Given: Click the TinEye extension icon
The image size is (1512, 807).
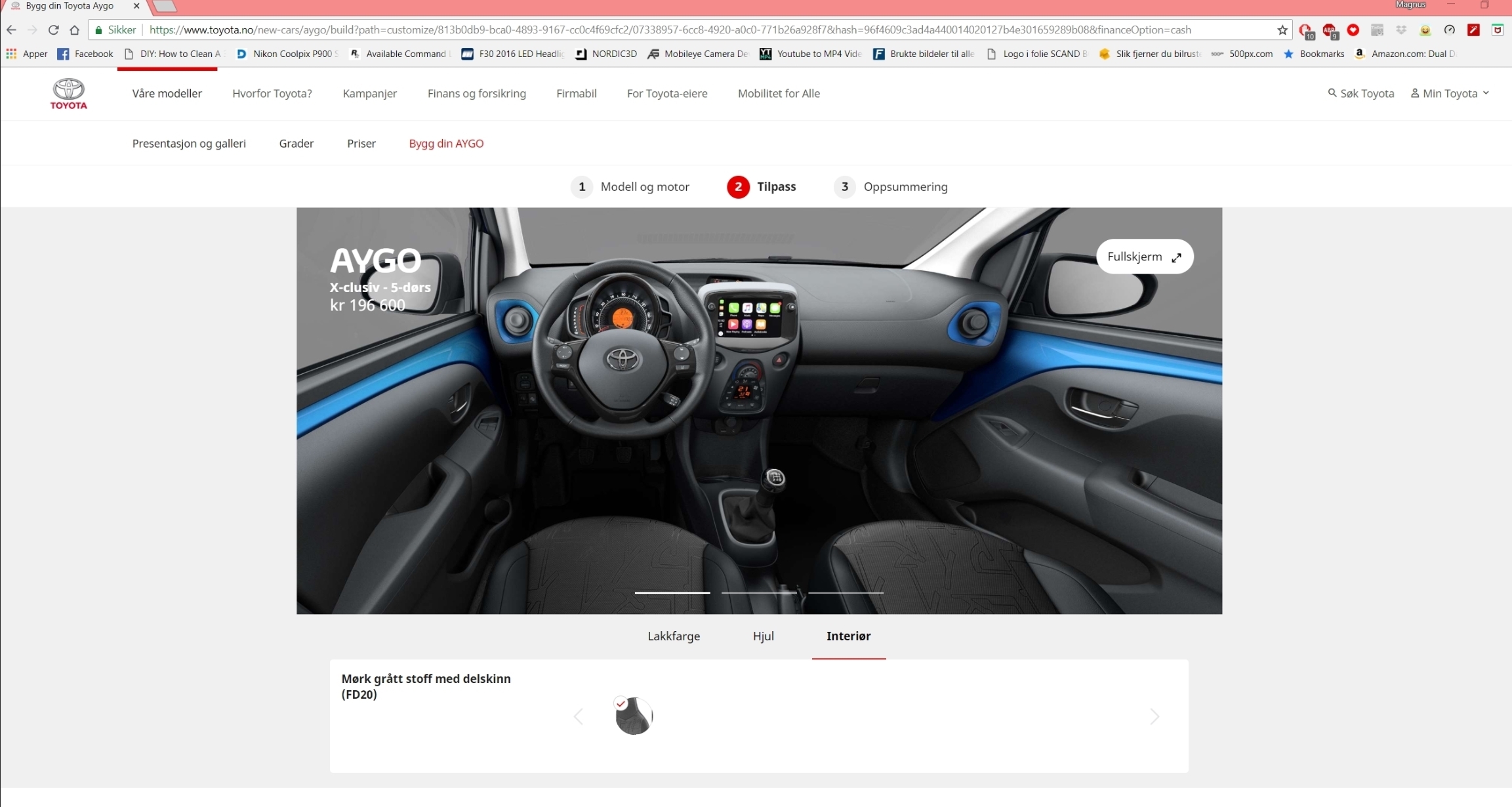Looking at the screenshot, I should click(1378, 30).
